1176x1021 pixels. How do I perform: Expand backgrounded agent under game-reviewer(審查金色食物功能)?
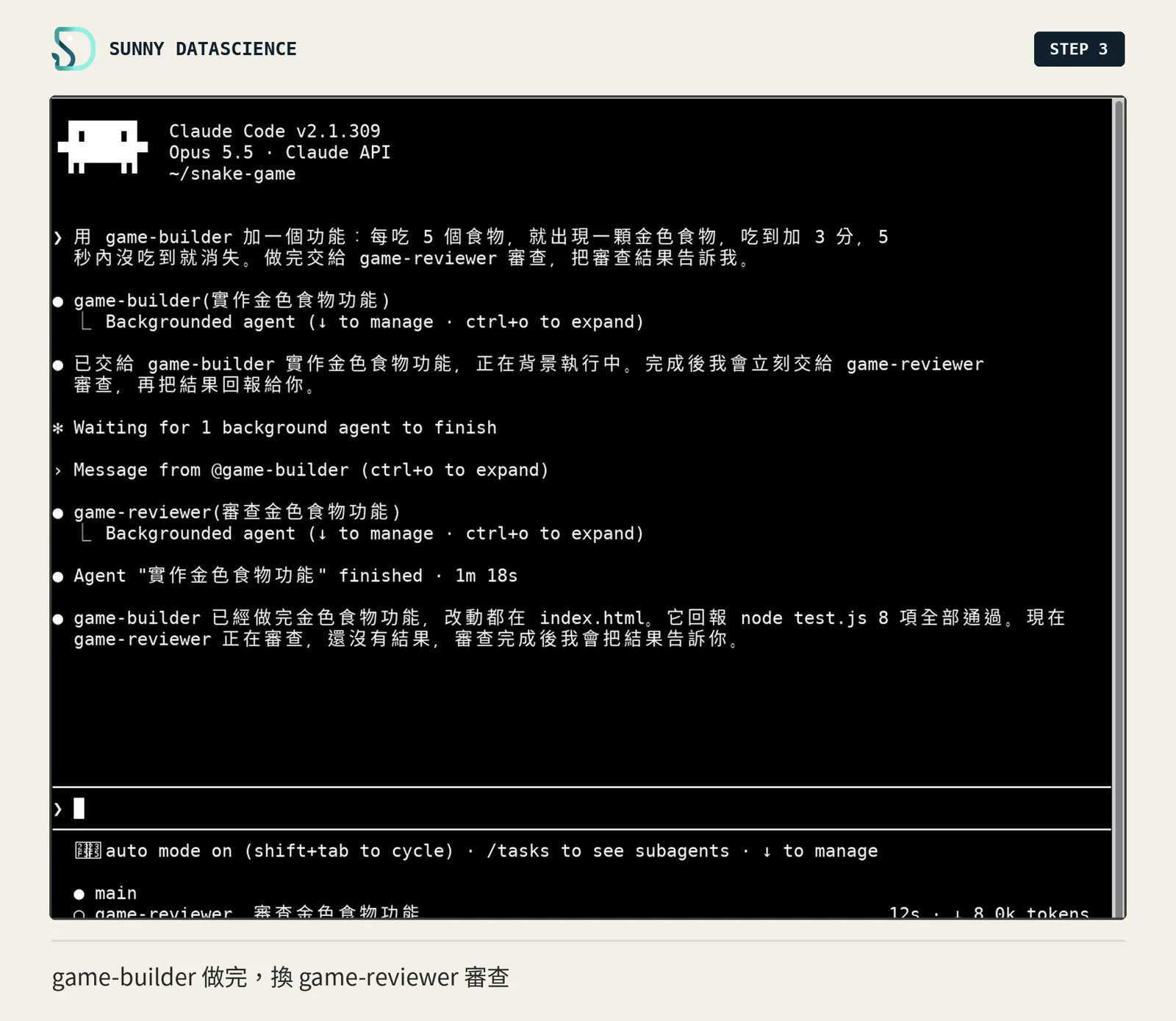coord(375,534)
